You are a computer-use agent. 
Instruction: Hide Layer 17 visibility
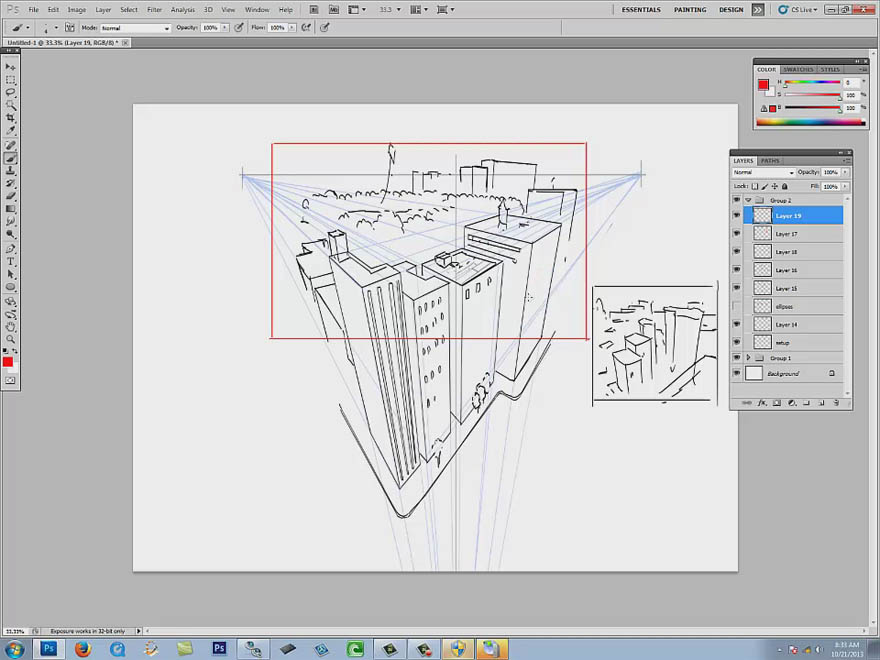click(x=736, y=233)
